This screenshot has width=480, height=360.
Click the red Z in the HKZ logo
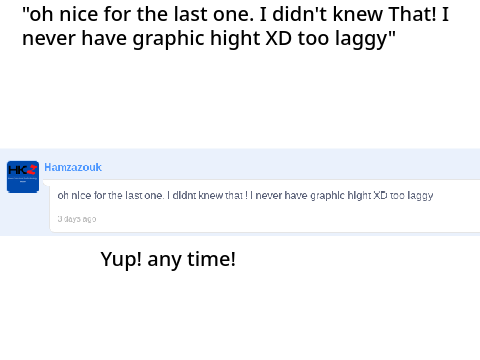point(32,170)
